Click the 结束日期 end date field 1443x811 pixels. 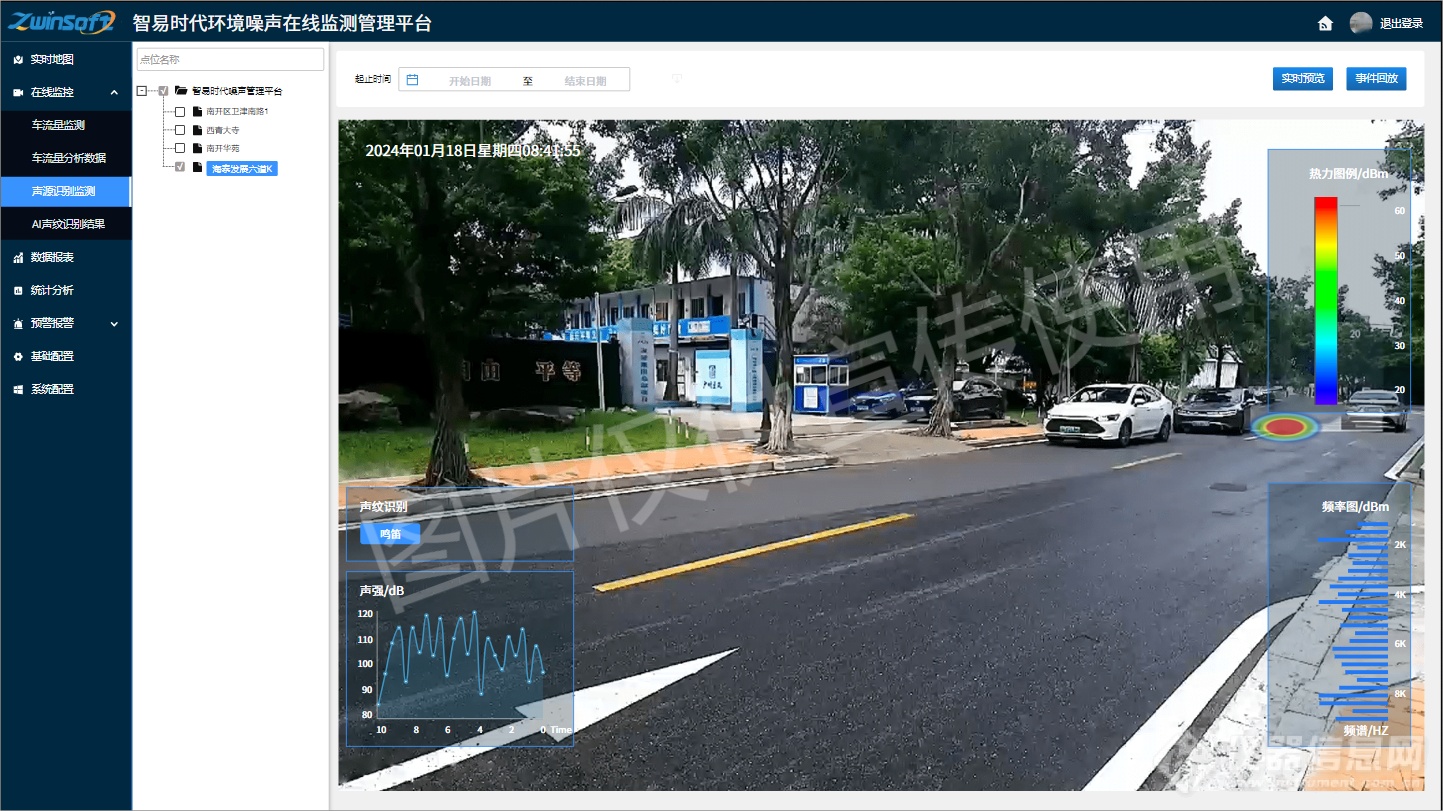point(585,81)
